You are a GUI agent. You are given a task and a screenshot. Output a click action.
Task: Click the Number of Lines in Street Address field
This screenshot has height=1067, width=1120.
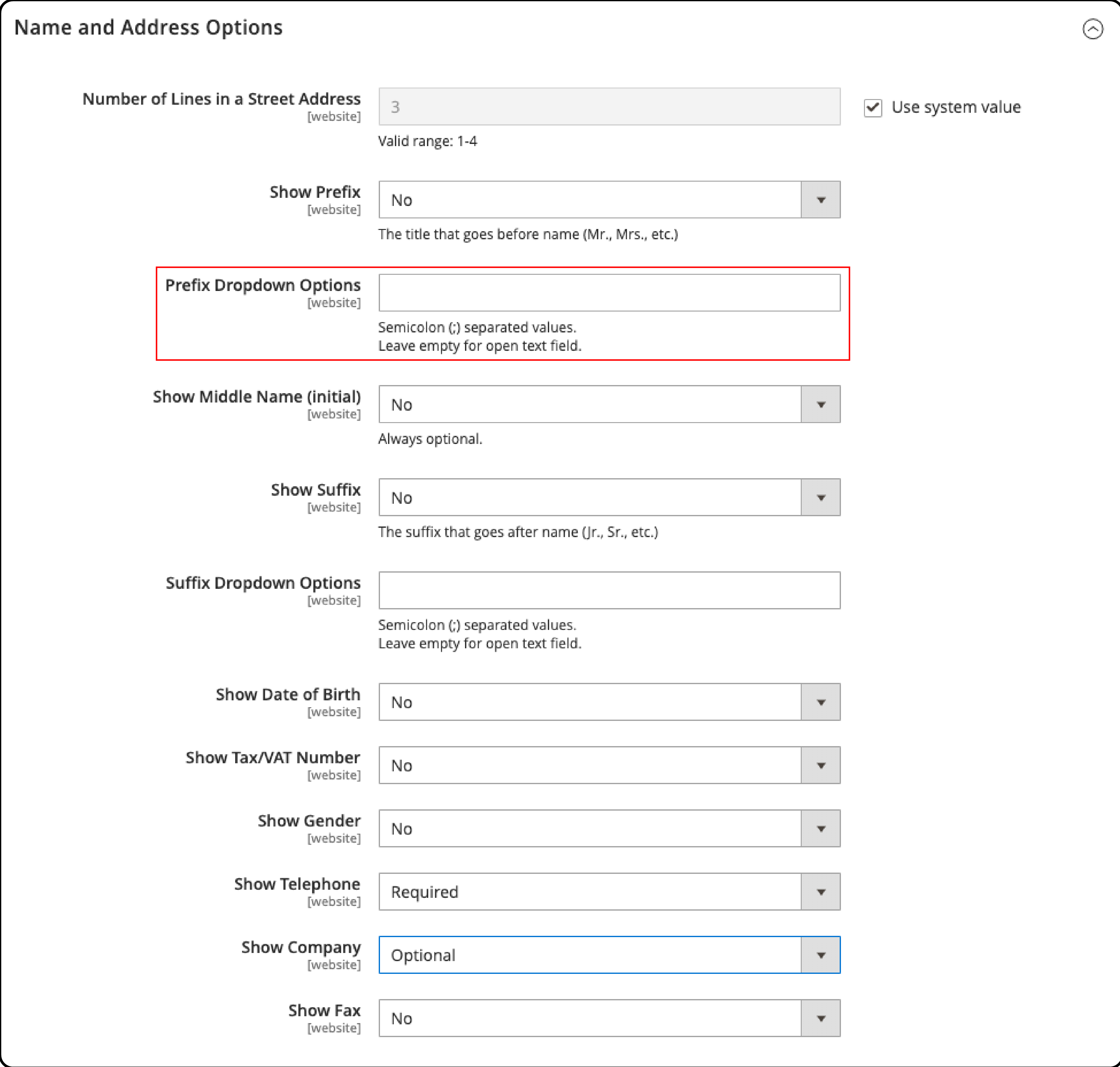tap(610, 106)
